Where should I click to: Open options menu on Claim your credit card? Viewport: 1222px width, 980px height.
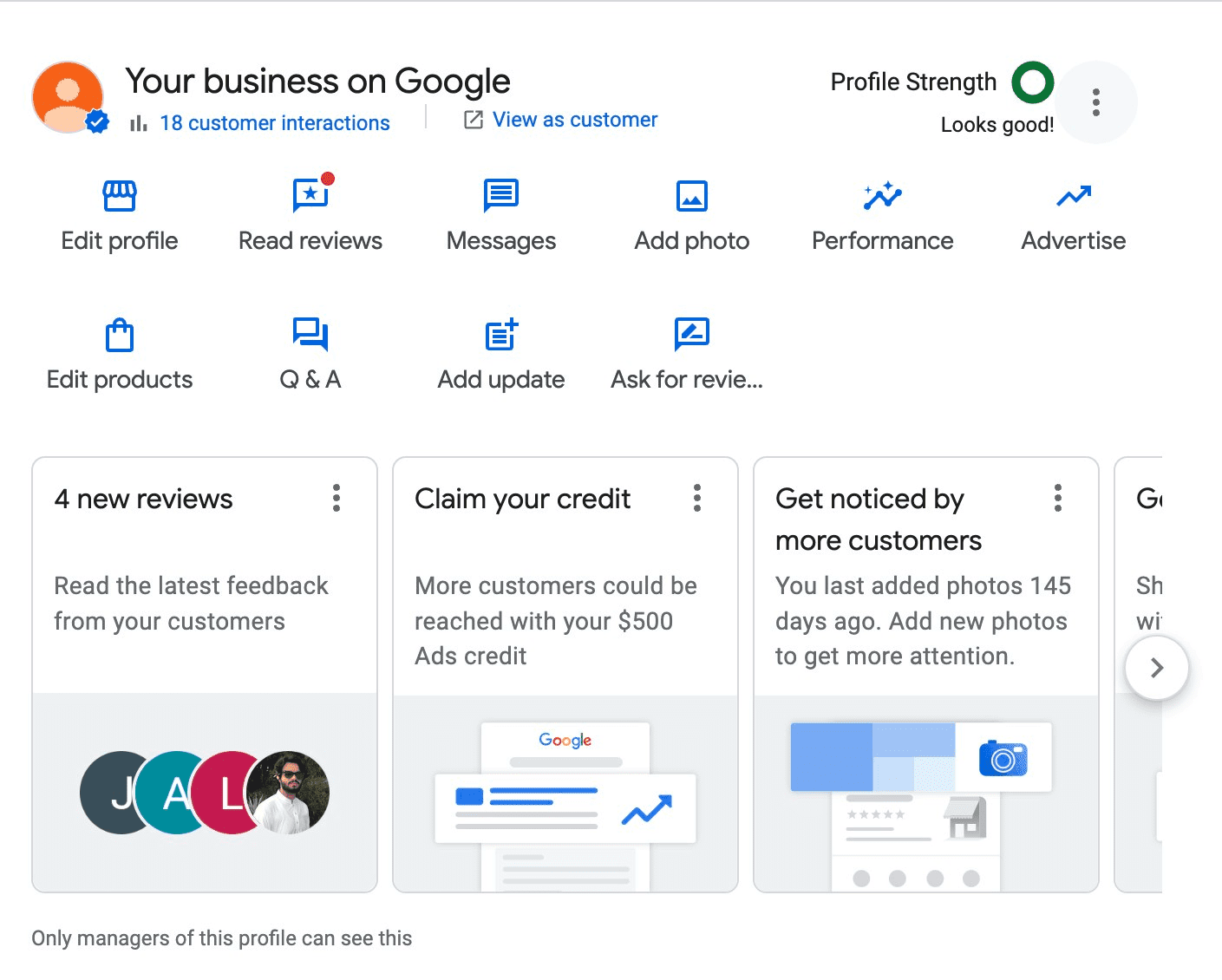click(697, 499)
